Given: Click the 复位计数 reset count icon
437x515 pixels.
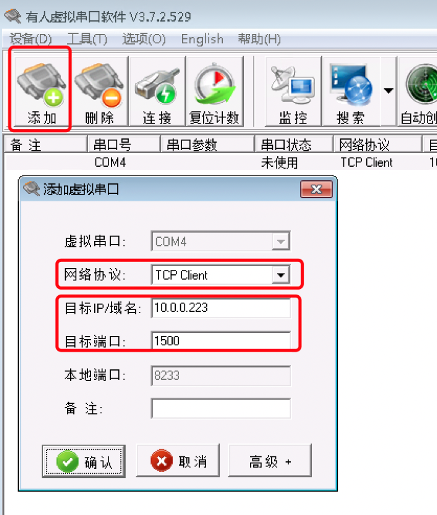Looking at the screenshot, I should (x=214, y=91).
